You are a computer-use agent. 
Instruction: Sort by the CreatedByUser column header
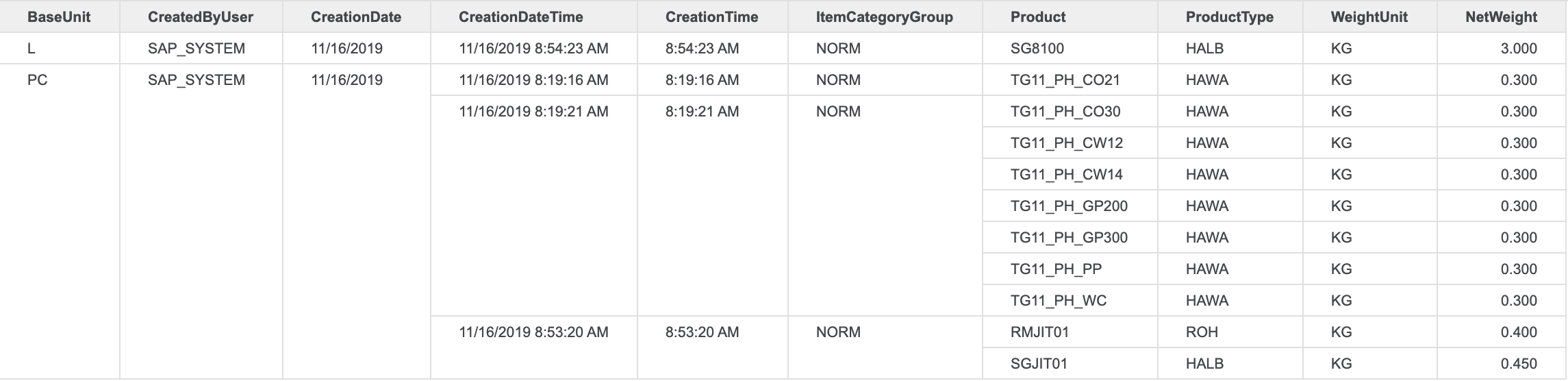[200, 17]
